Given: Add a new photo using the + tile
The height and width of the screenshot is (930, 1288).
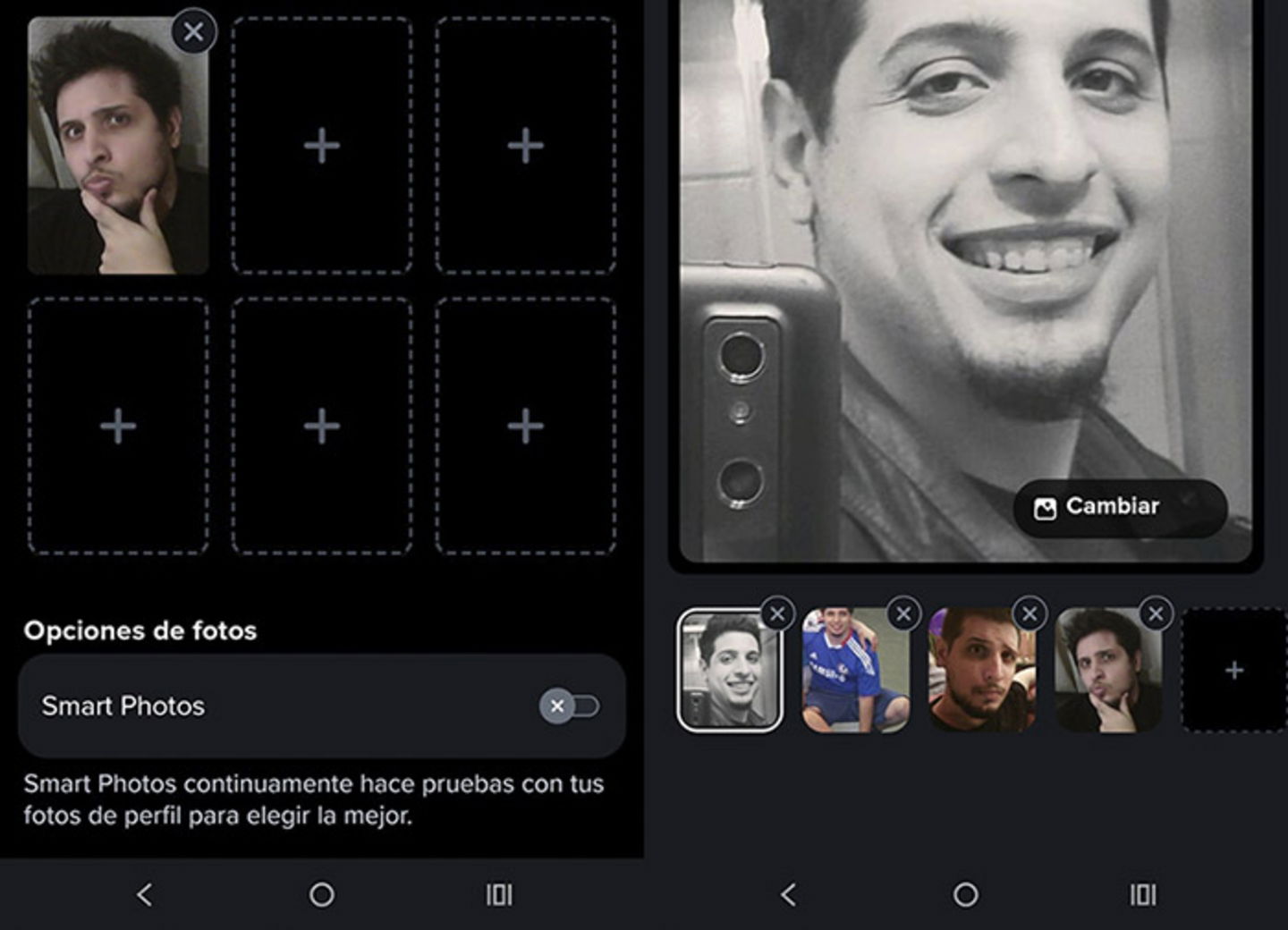Looking at the screenshot, I should (x=1233, y=669).
